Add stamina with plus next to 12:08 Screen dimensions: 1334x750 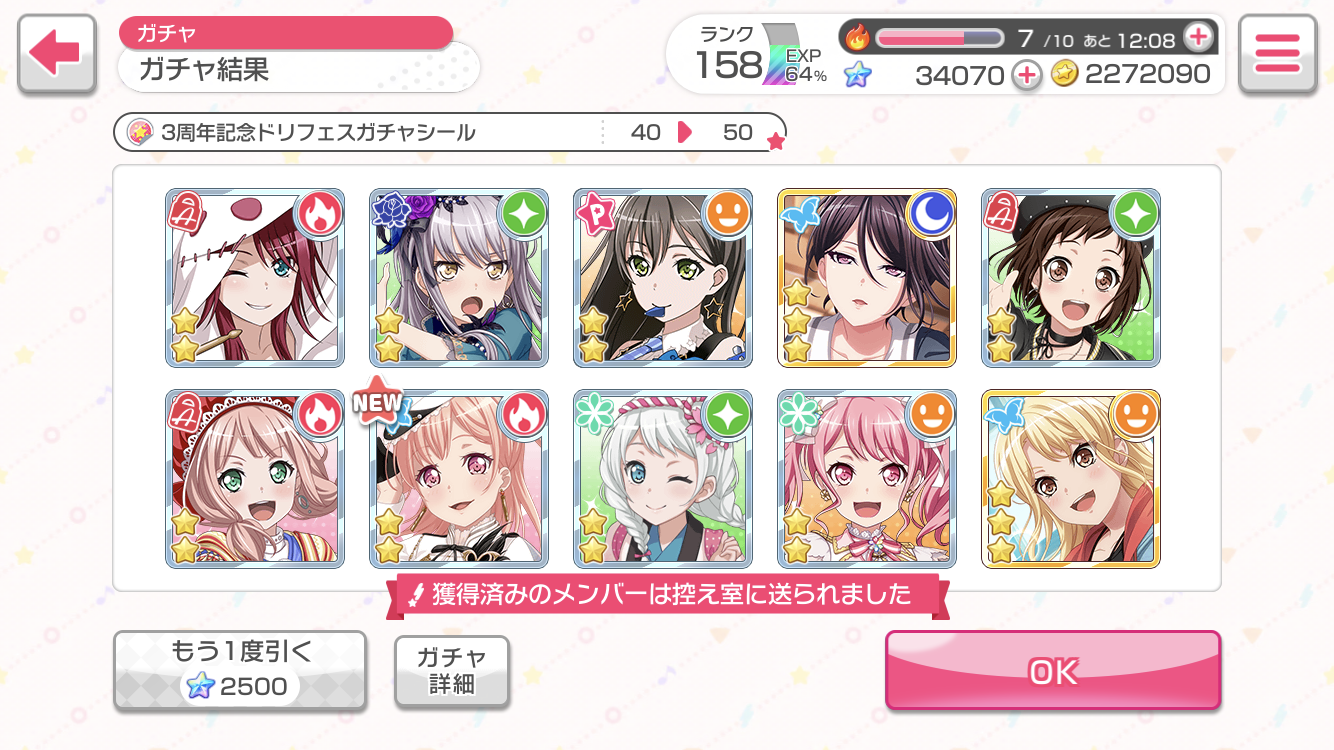point(1198,38)
